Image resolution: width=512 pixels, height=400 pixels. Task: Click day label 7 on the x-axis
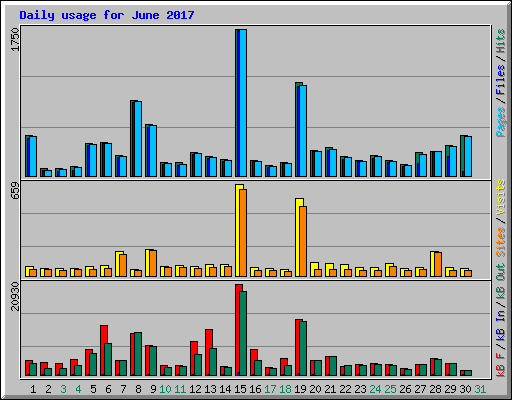123,389
